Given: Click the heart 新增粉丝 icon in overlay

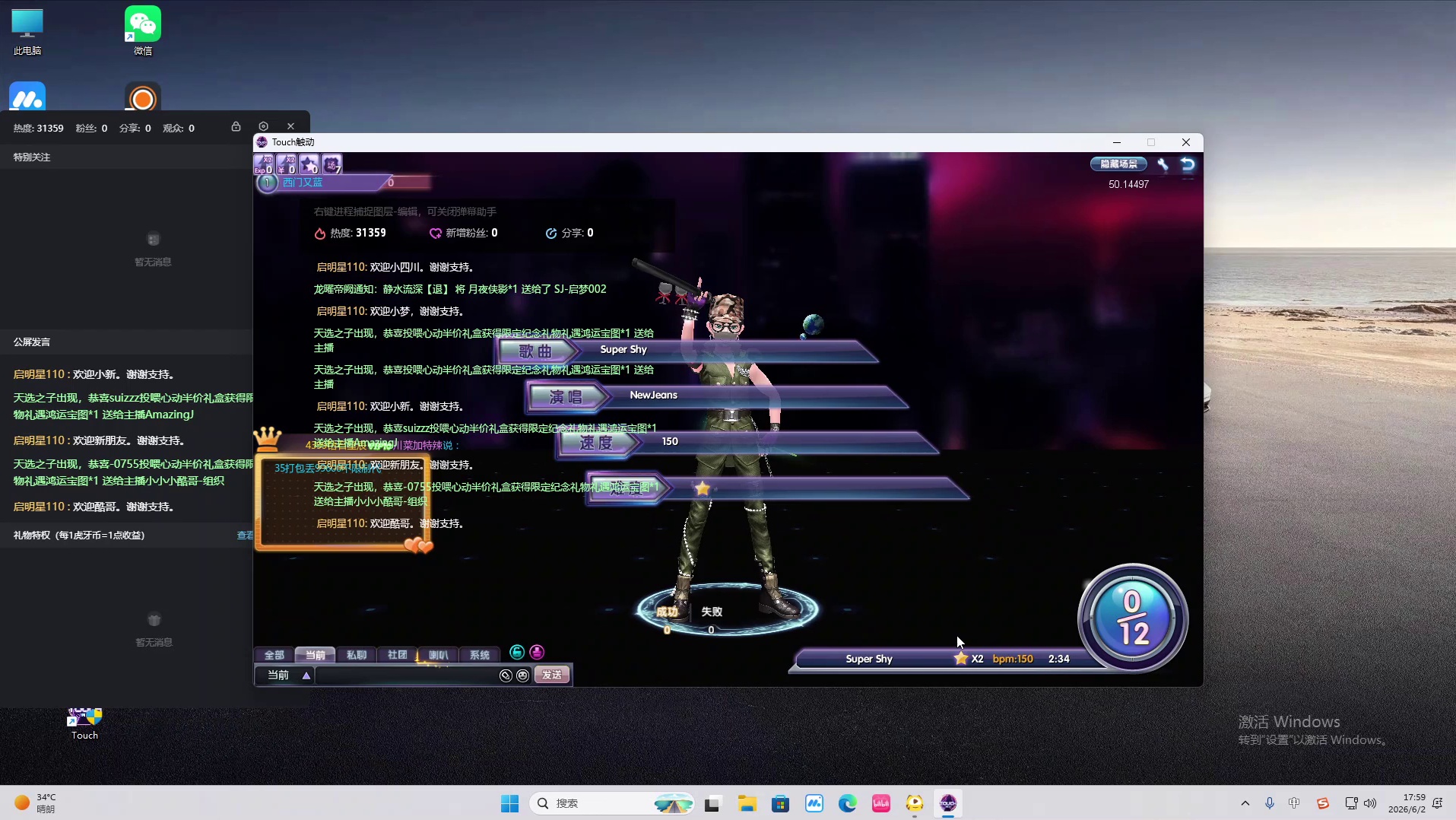Looking at the screenshot, I should [x=436, y=234].
